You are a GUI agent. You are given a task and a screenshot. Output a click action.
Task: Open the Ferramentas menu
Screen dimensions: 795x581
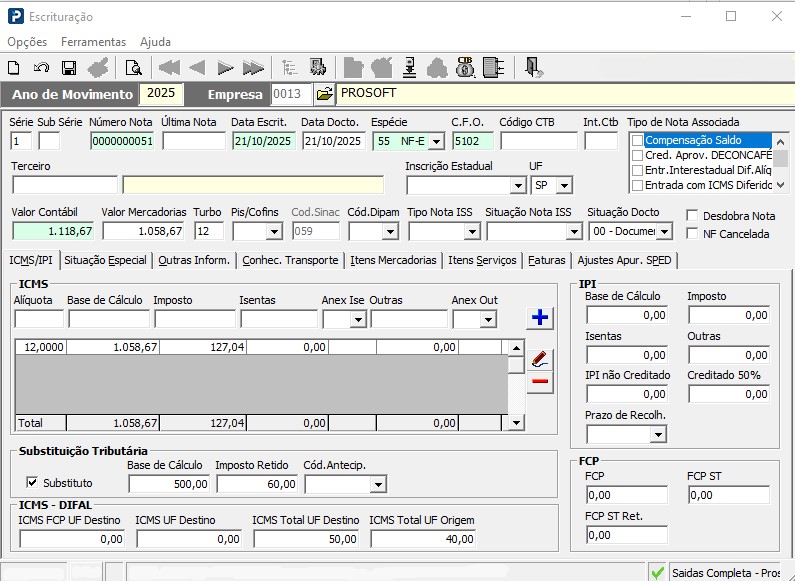(x=93, y=42)
